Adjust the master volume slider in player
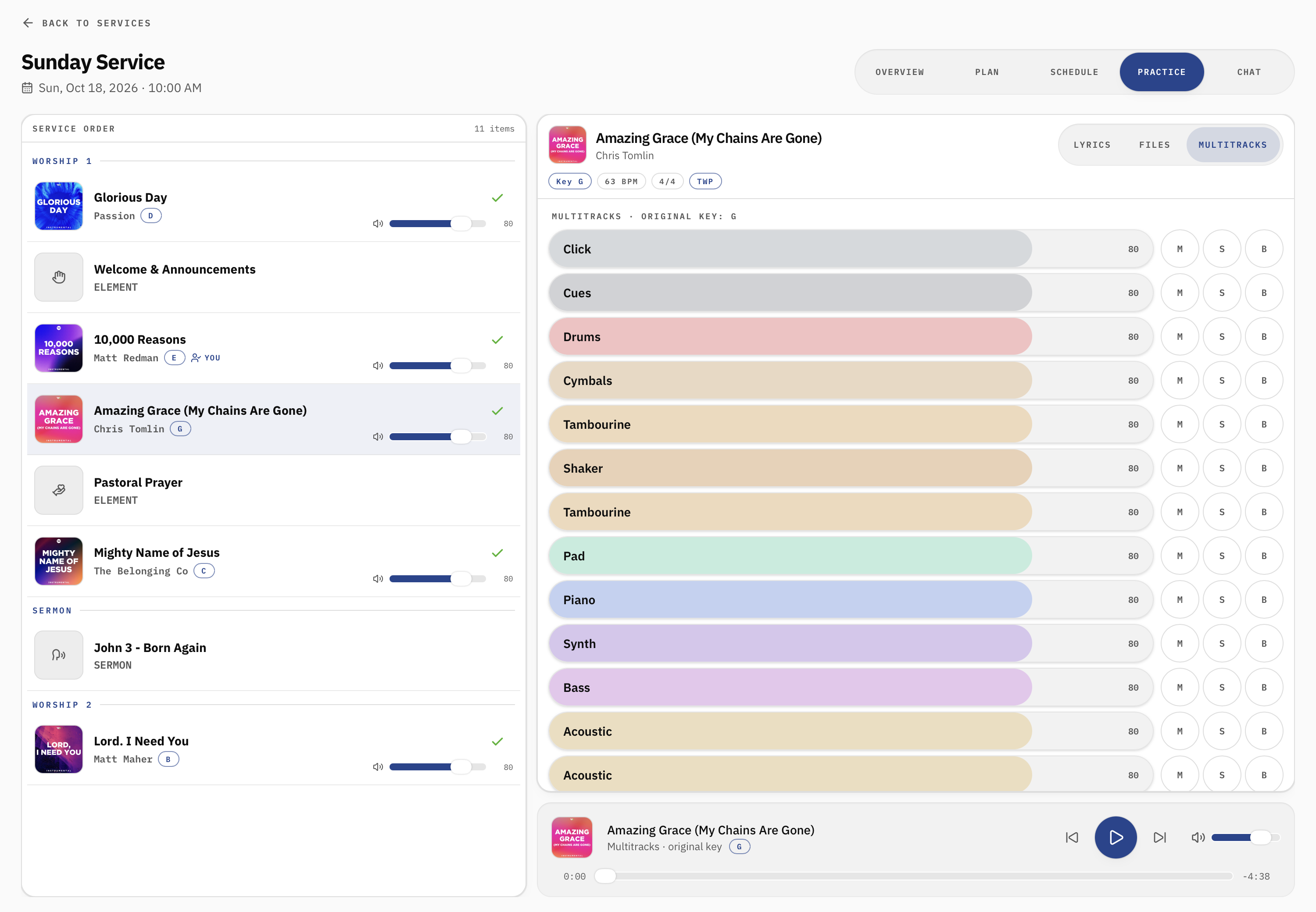This screenshot has width=1316, height=912. coord(1245,838)
